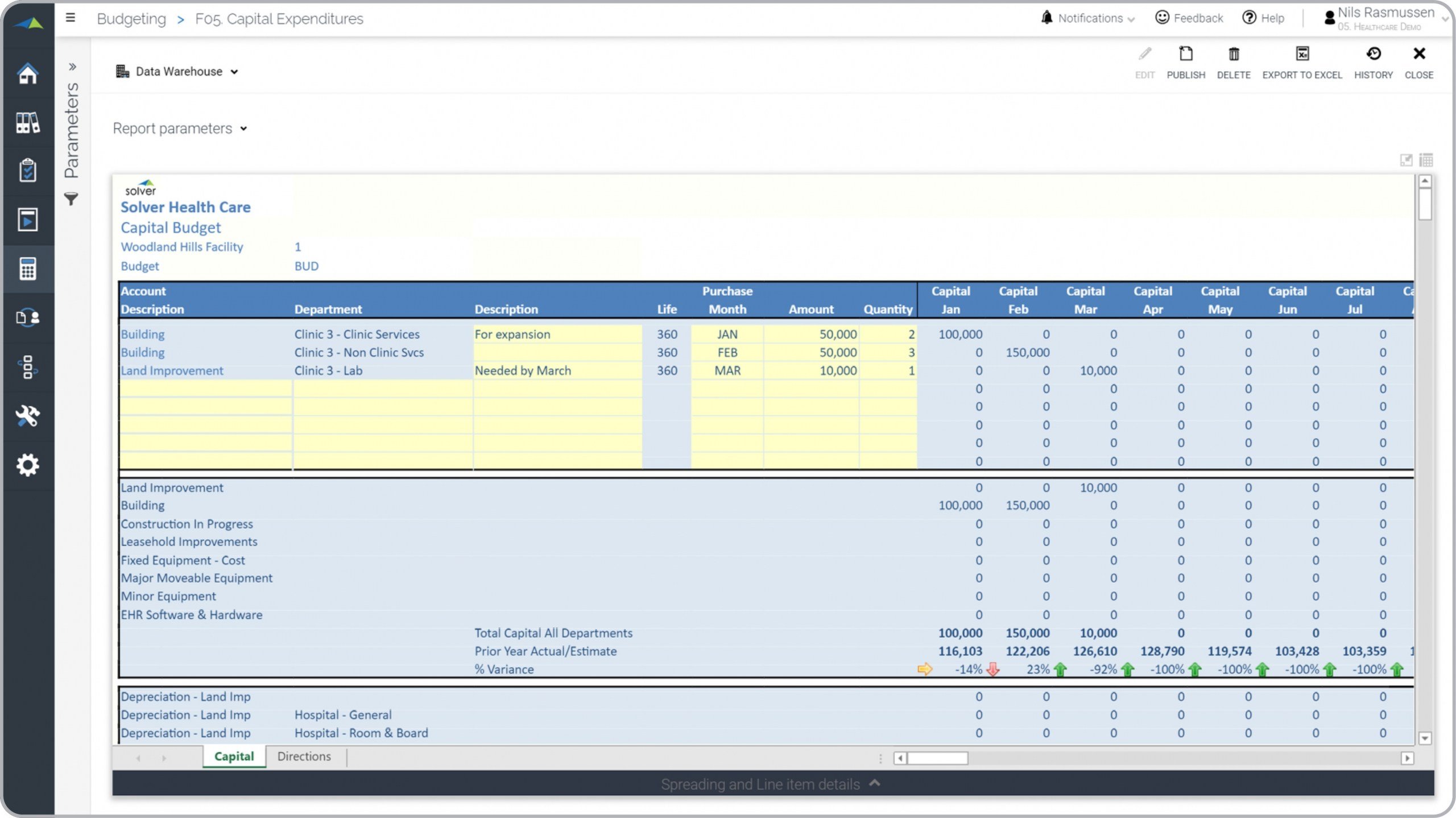The width and height of the screenshot is (1456, 818).
Task: Toggle the hamburger navigation menu
Action: coord(71,18)
